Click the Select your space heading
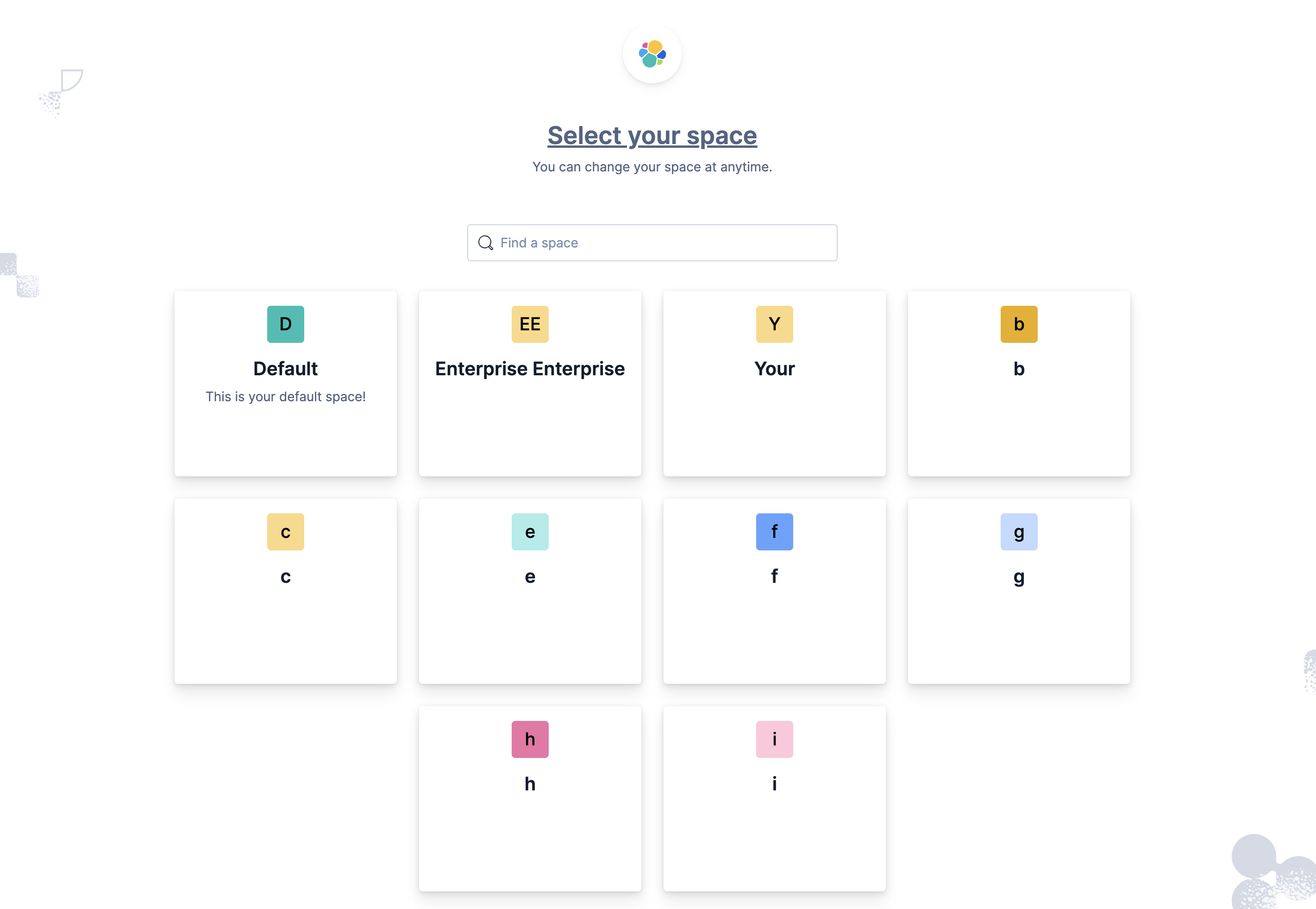The image size is (1316, 909). 652,135
